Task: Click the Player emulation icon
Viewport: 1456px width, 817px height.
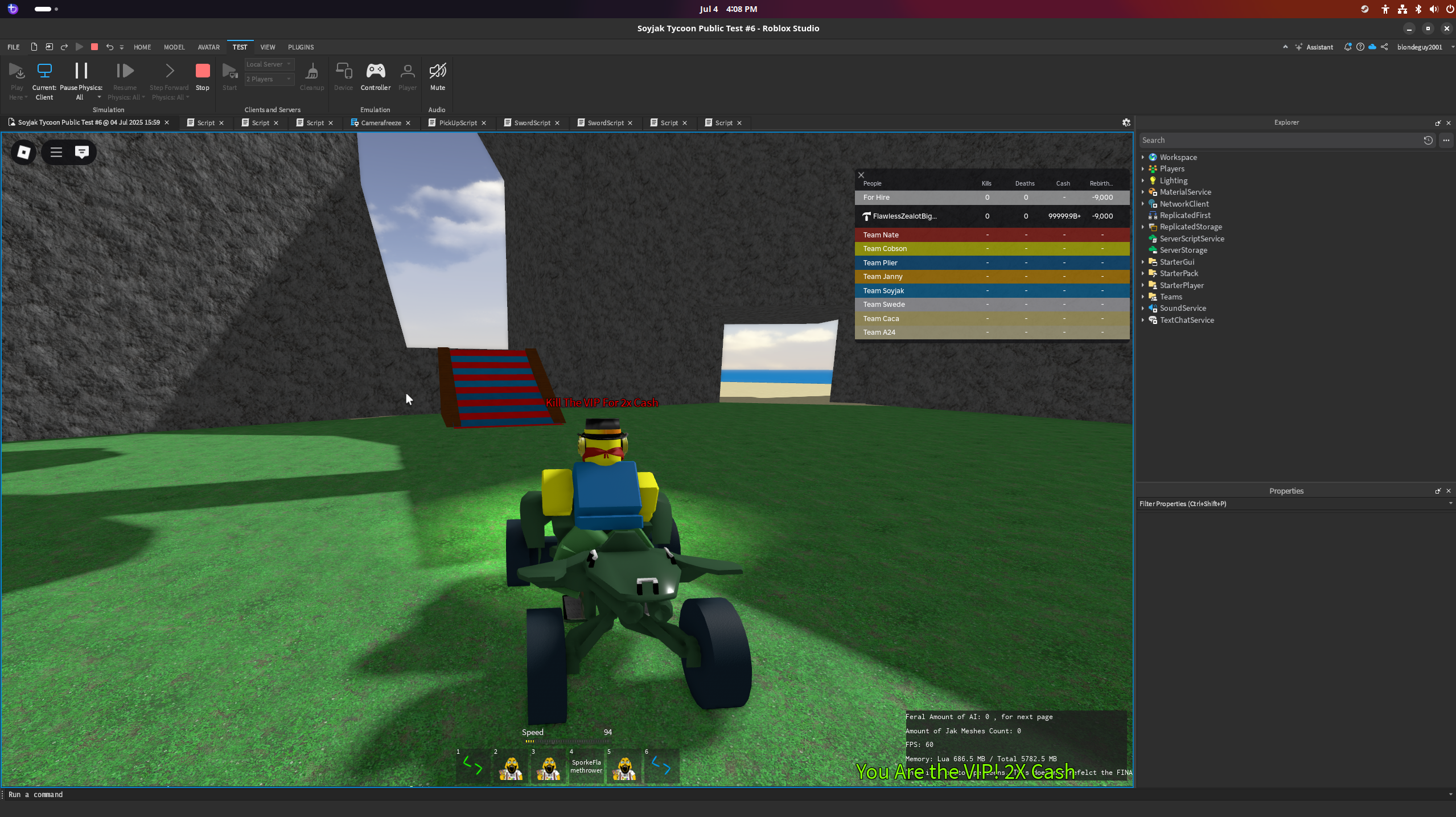Action: click(x=408, y=71)
